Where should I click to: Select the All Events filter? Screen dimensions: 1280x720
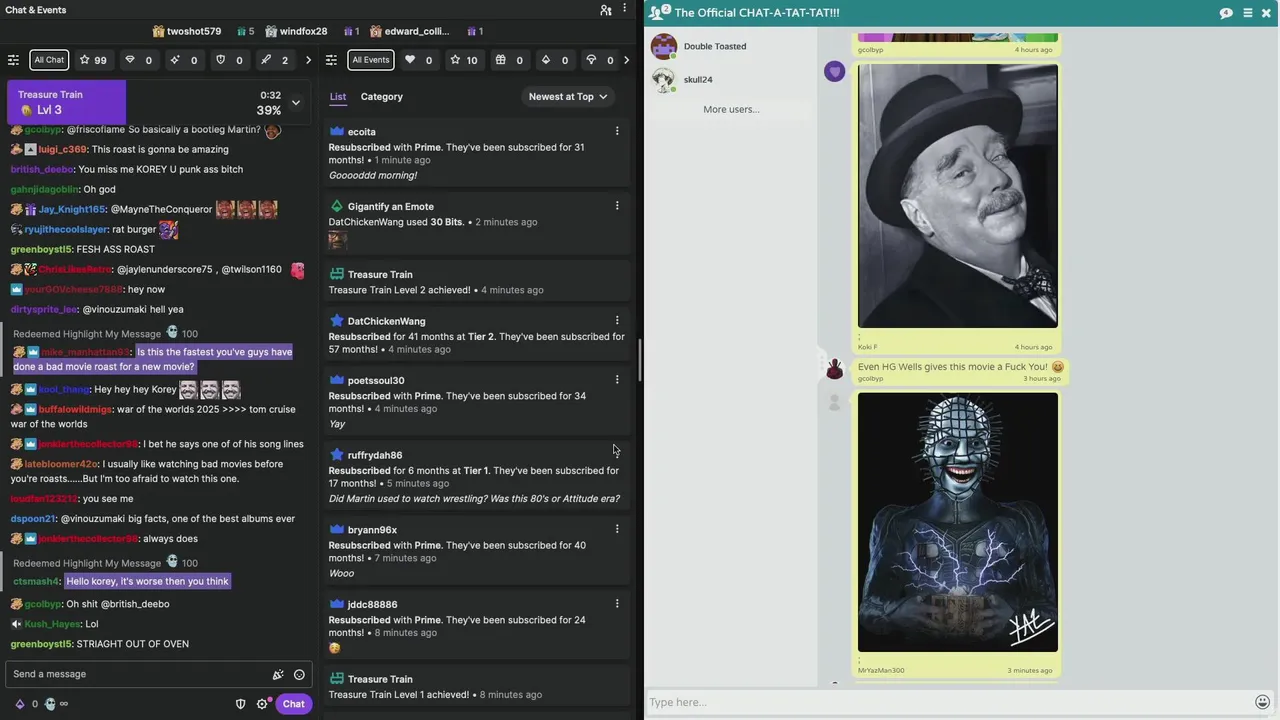[x=370, y=60]
